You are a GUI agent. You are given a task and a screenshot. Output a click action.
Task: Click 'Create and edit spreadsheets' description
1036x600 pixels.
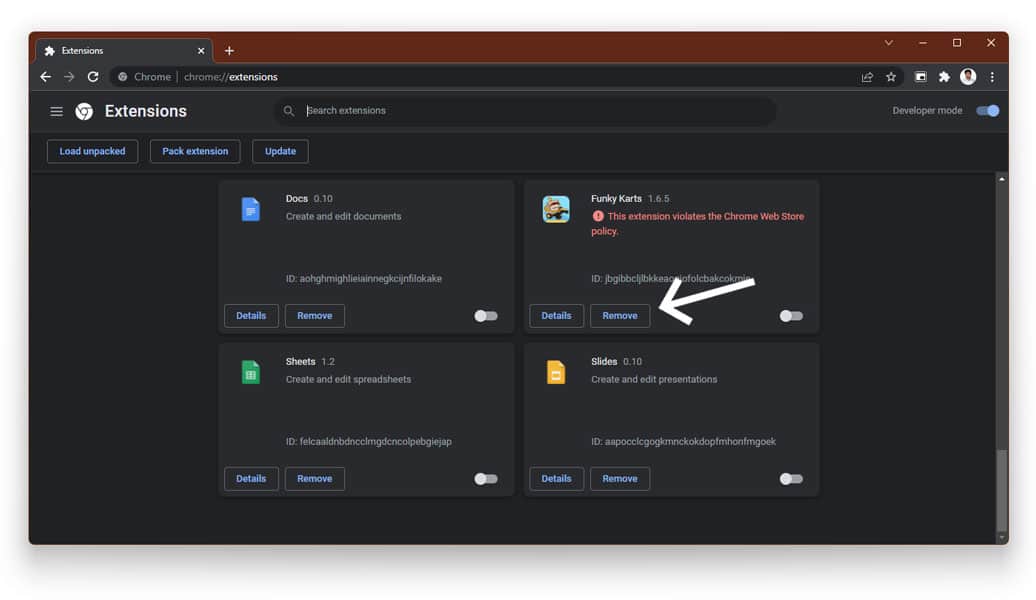tap(348, 379)
